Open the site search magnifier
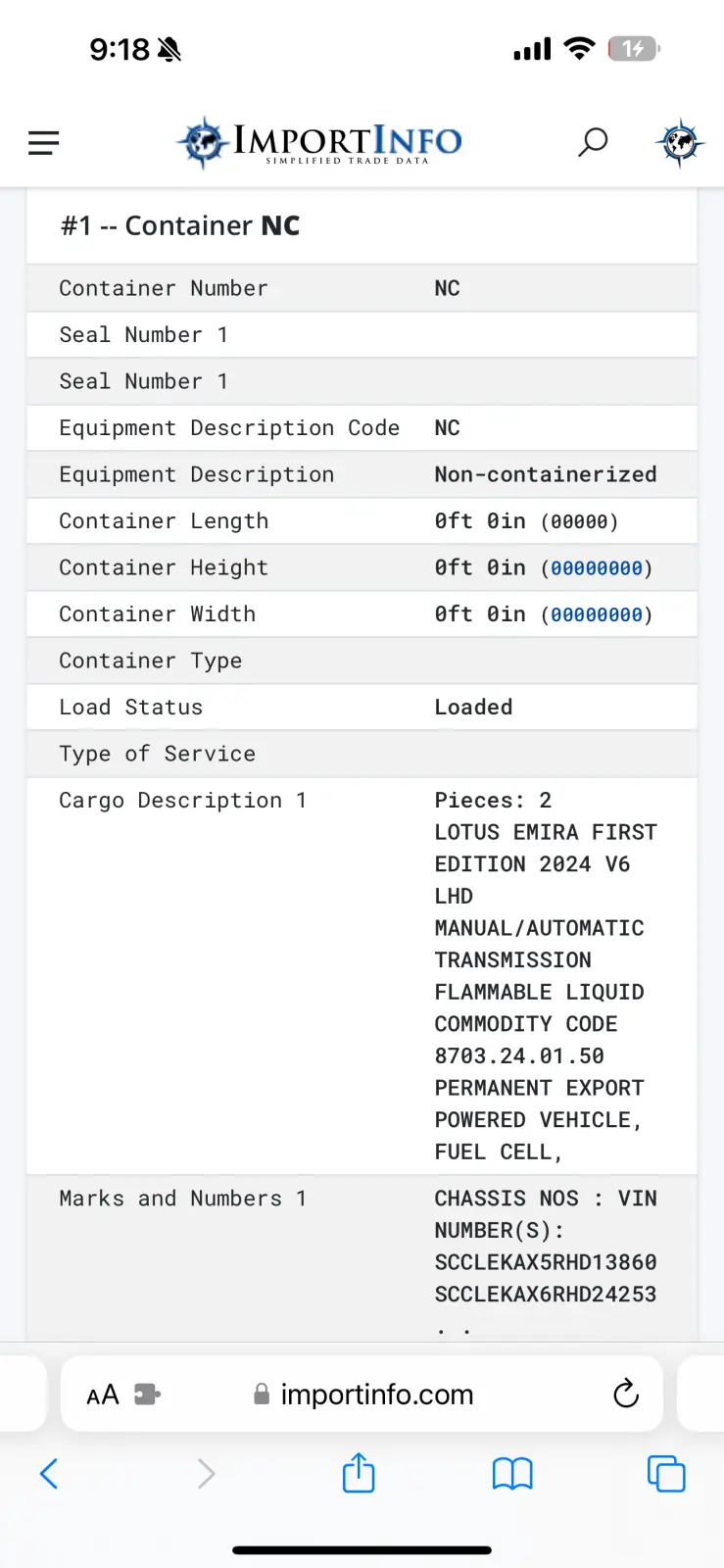The width and height of the screenshot is (724, 1568). 593,143
